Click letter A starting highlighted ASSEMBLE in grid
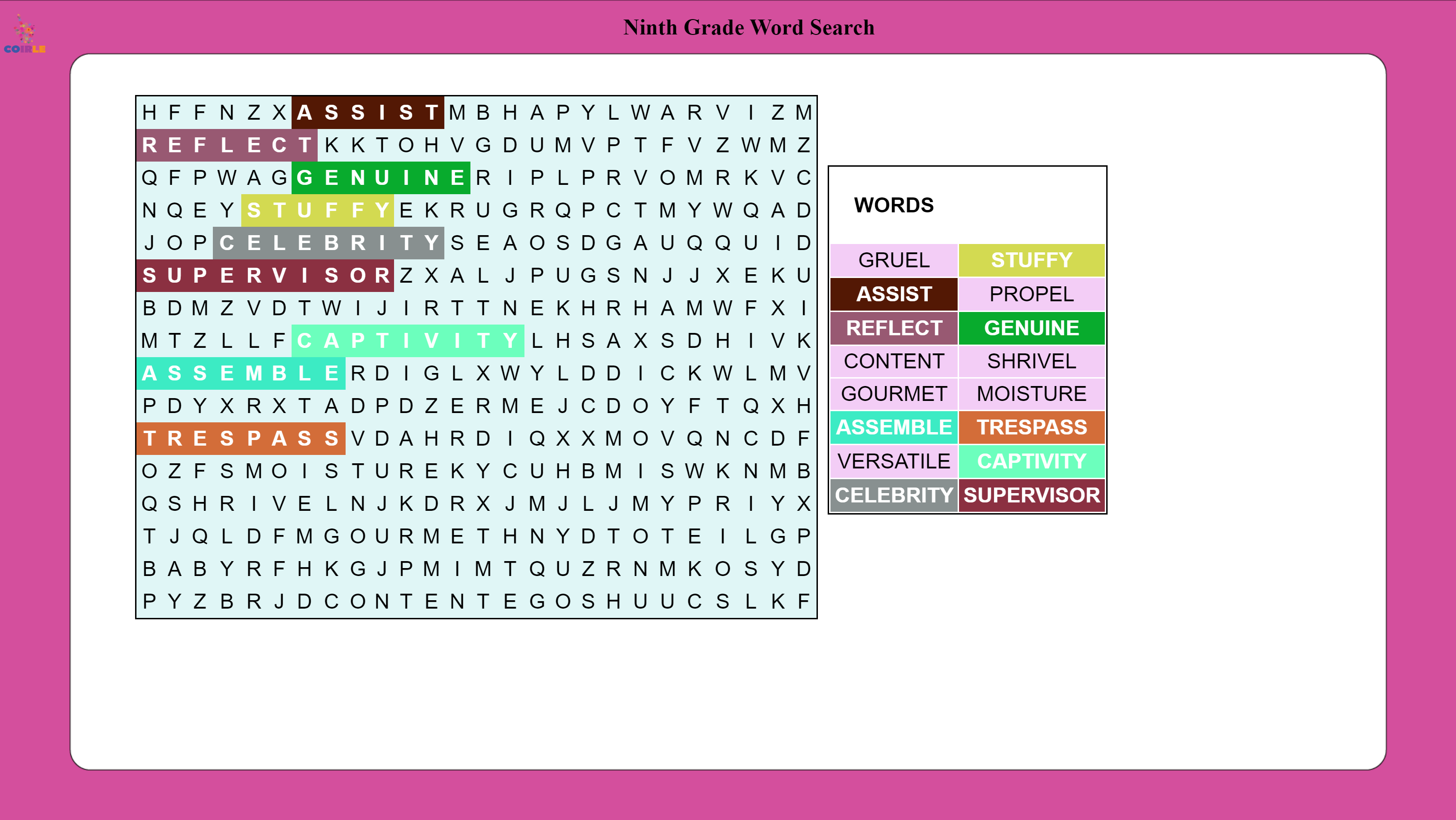The image size is (1456, 820). coord(149,373)
